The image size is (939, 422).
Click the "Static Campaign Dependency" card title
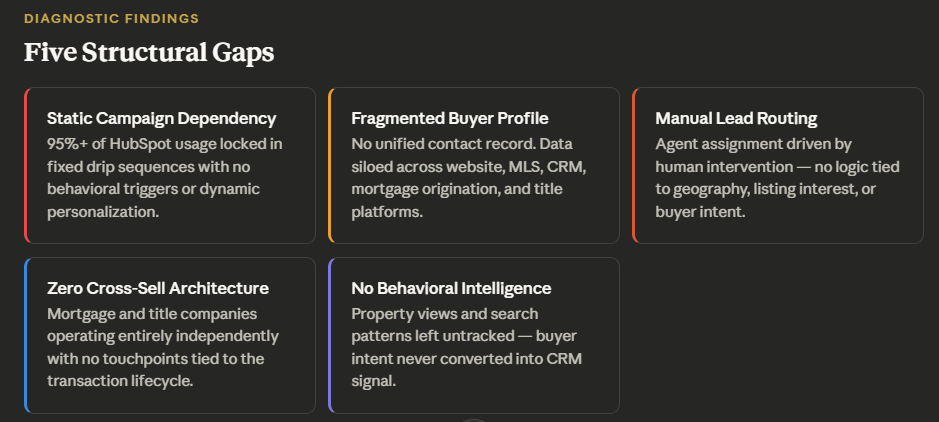(161, 118)
